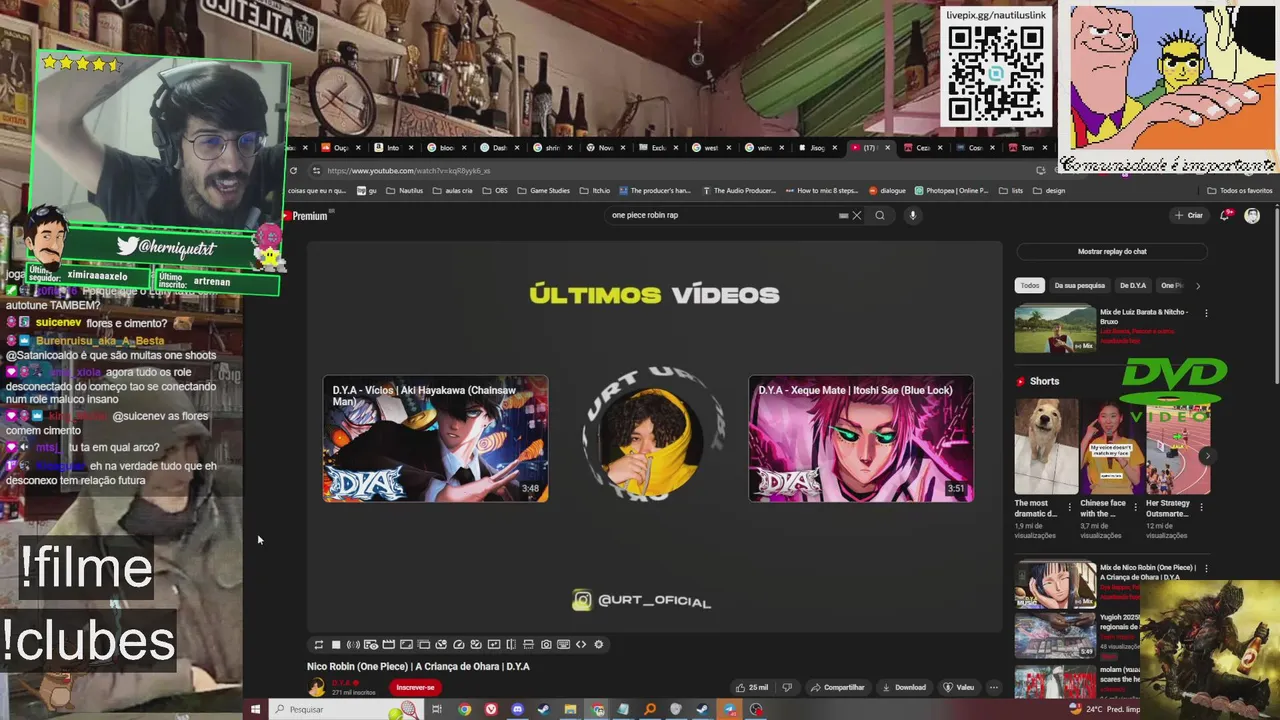Click the stop square in player toolbar
Viewport: 1280px width, 720px height.
click(x=336, y=645)
